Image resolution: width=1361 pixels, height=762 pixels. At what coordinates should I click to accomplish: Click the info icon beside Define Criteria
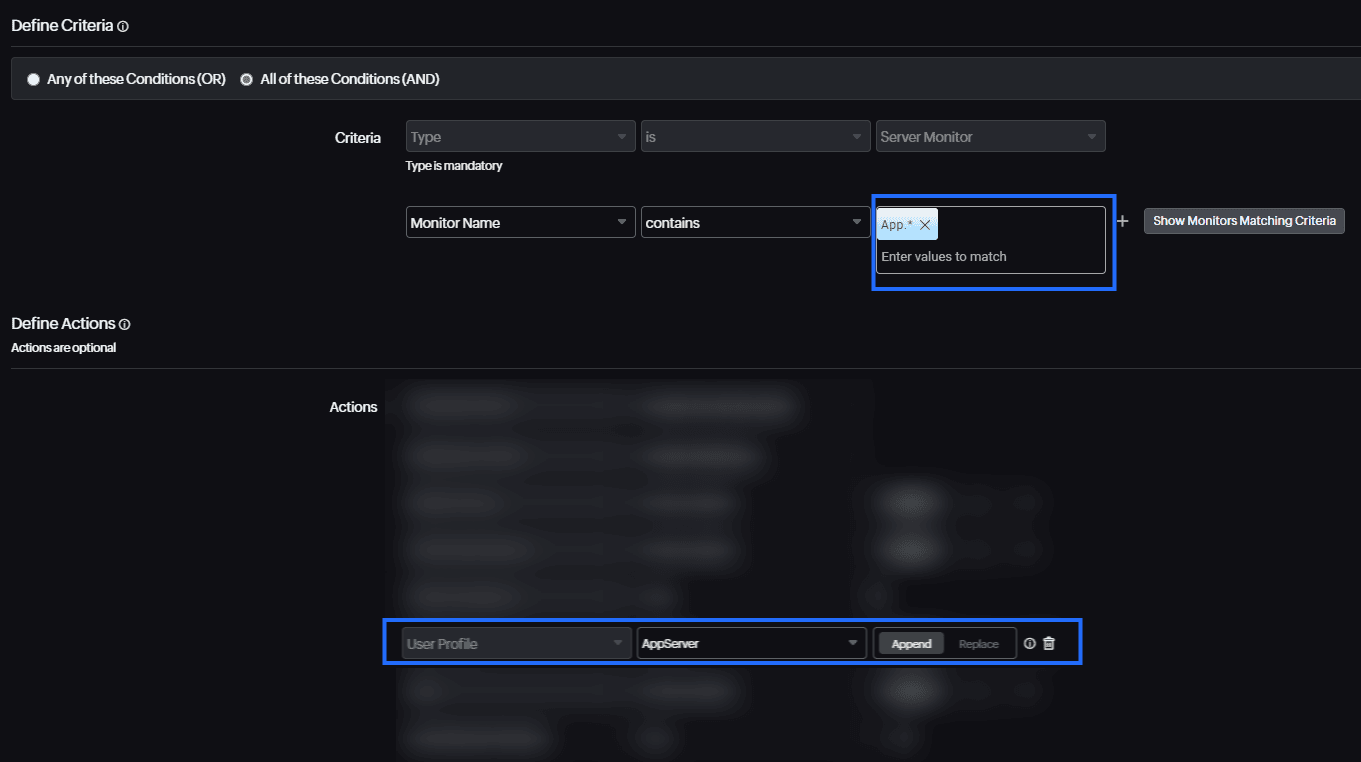point(123,27)
